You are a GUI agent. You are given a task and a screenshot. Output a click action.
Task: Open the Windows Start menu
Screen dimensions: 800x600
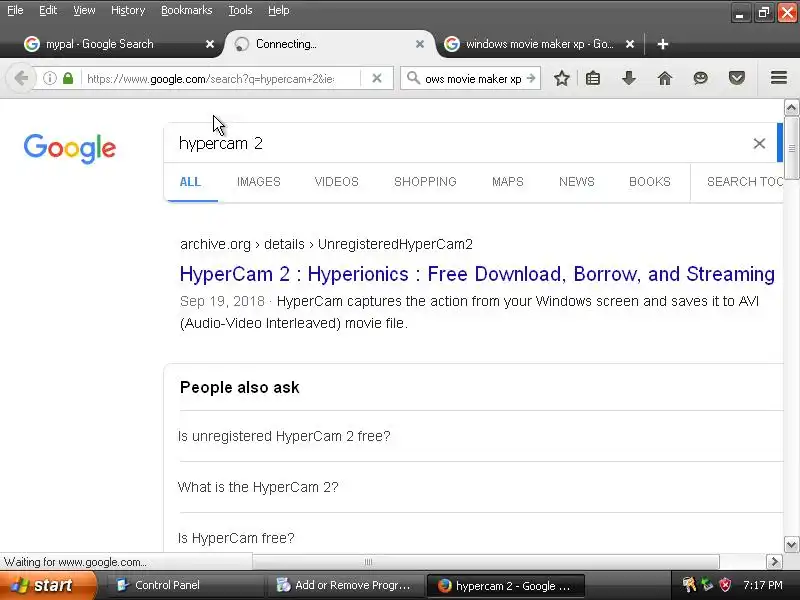click(x=47, y=585)
